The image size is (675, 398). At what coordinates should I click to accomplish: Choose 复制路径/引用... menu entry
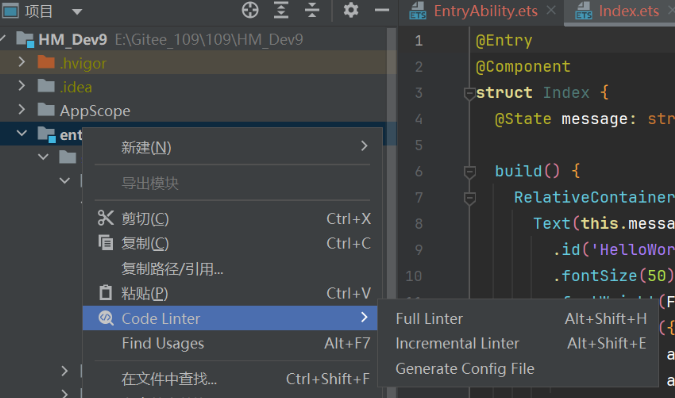[x=232, y=268]
